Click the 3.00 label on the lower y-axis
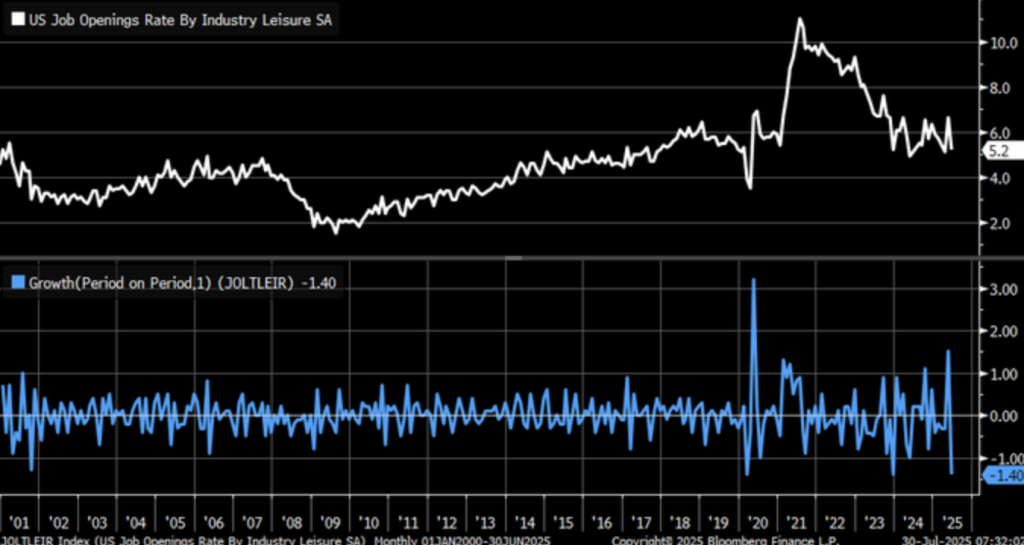The width and height of the screenshot is (1024, 545). pyautogui.click(x=1003, y=289)
